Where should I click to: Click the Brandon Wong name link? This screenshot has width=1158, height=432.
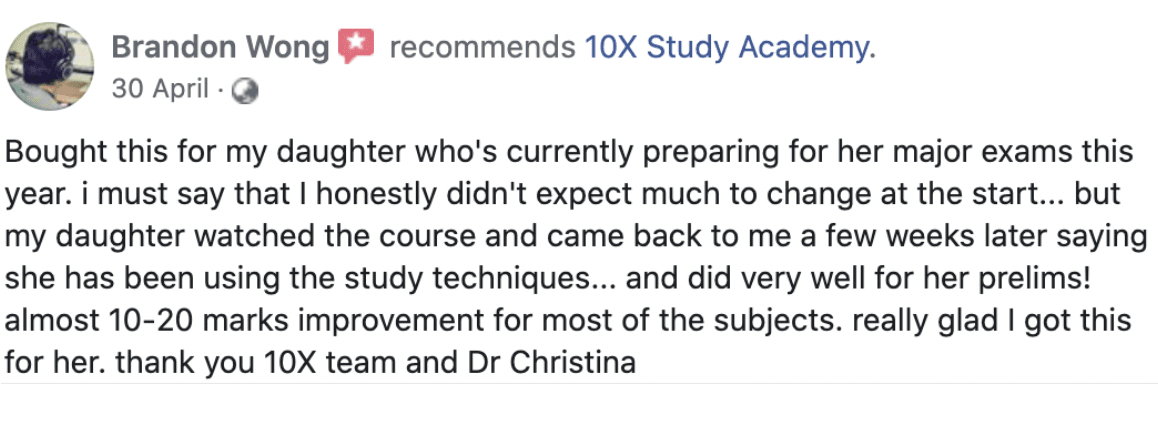[220, 47]
